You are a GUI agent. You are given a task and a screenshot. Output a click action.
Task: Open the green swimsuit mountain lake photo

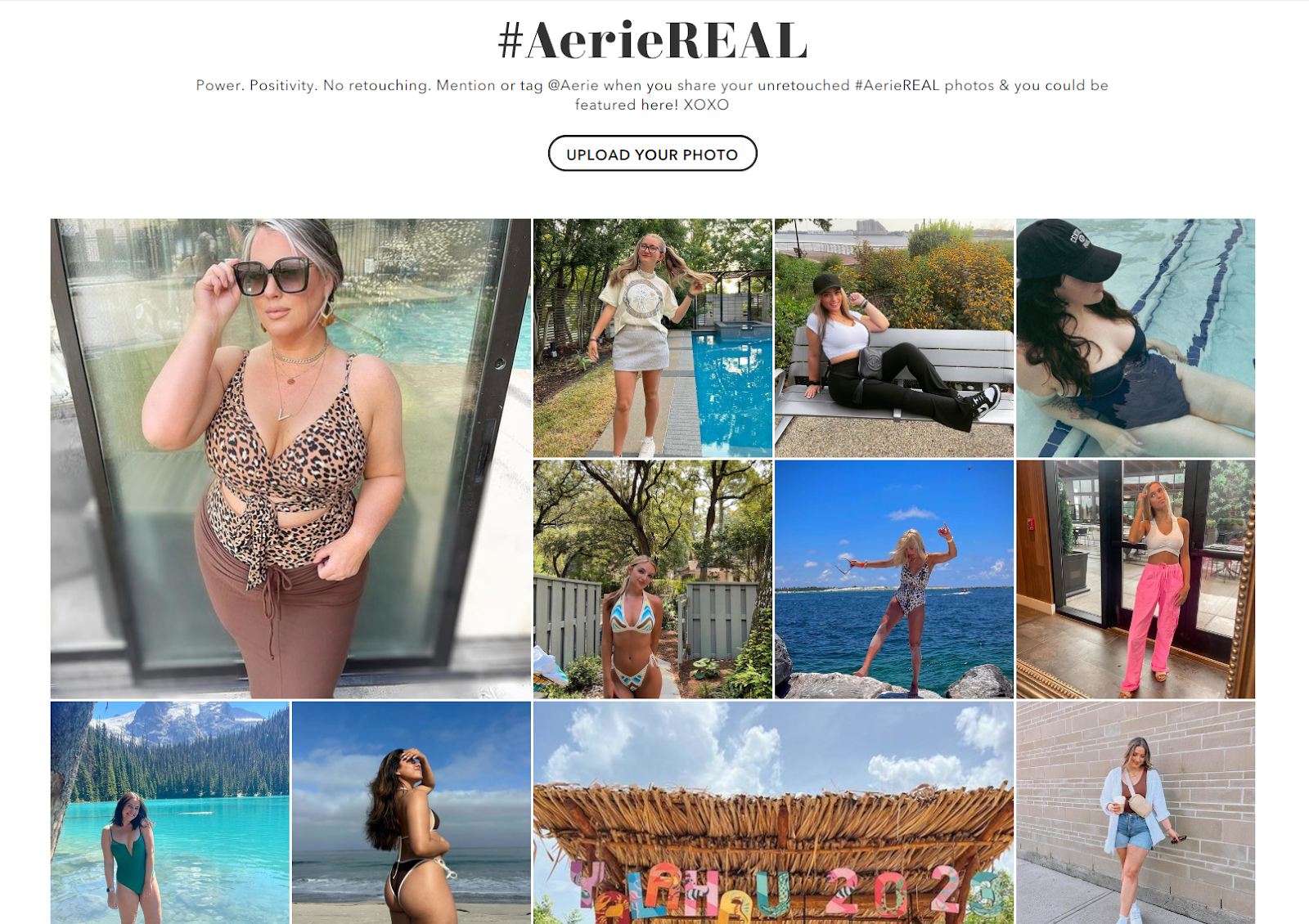coord(170,813)
